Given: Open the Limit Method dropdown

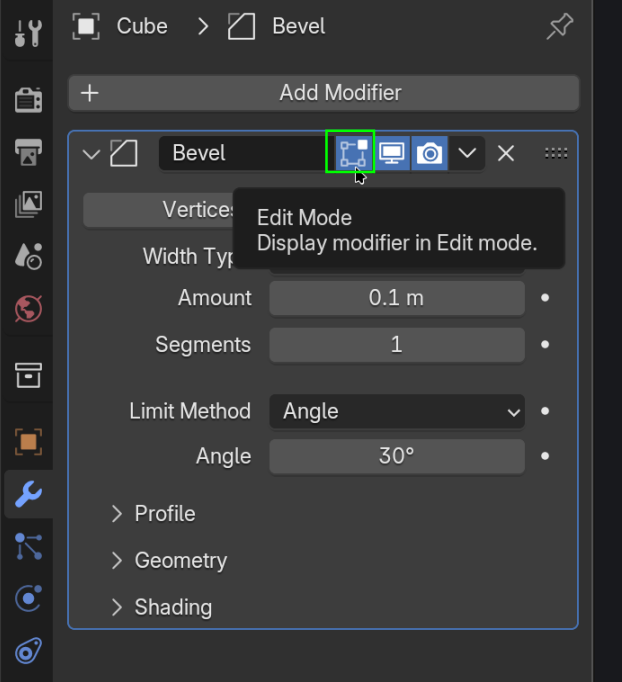Looking at the screenshot, I should tap(396, 411).
